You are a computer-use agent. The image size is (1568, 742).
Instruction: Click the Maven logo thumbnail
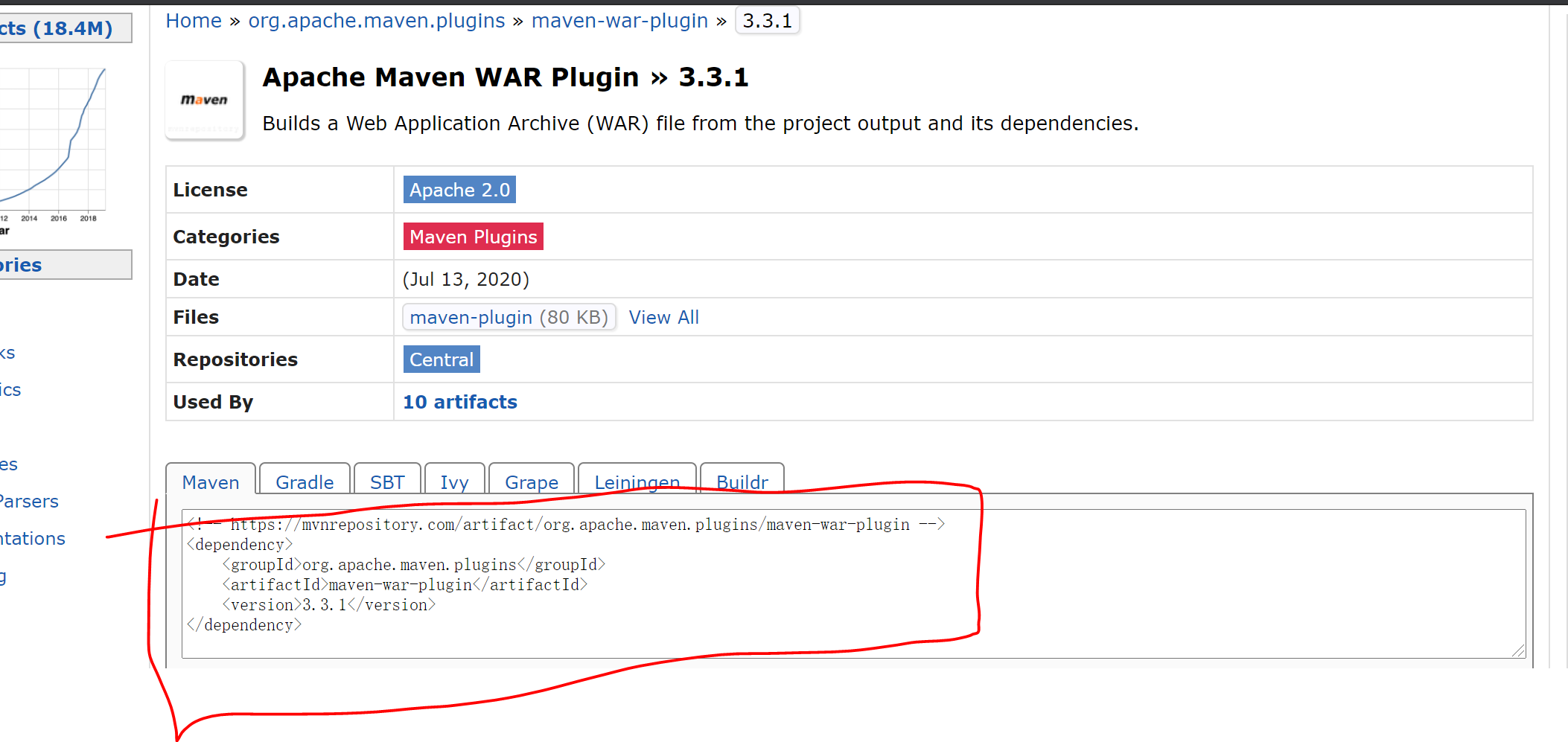pyautogui.click(x=205, y=100)
